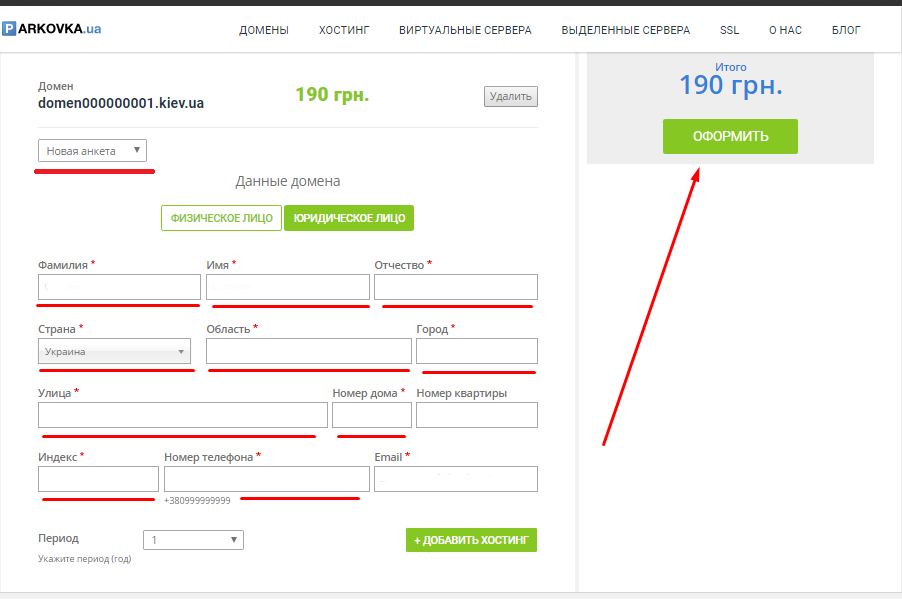Focus the Email input field
902x599 pixels.
click(x=455, y=479)
